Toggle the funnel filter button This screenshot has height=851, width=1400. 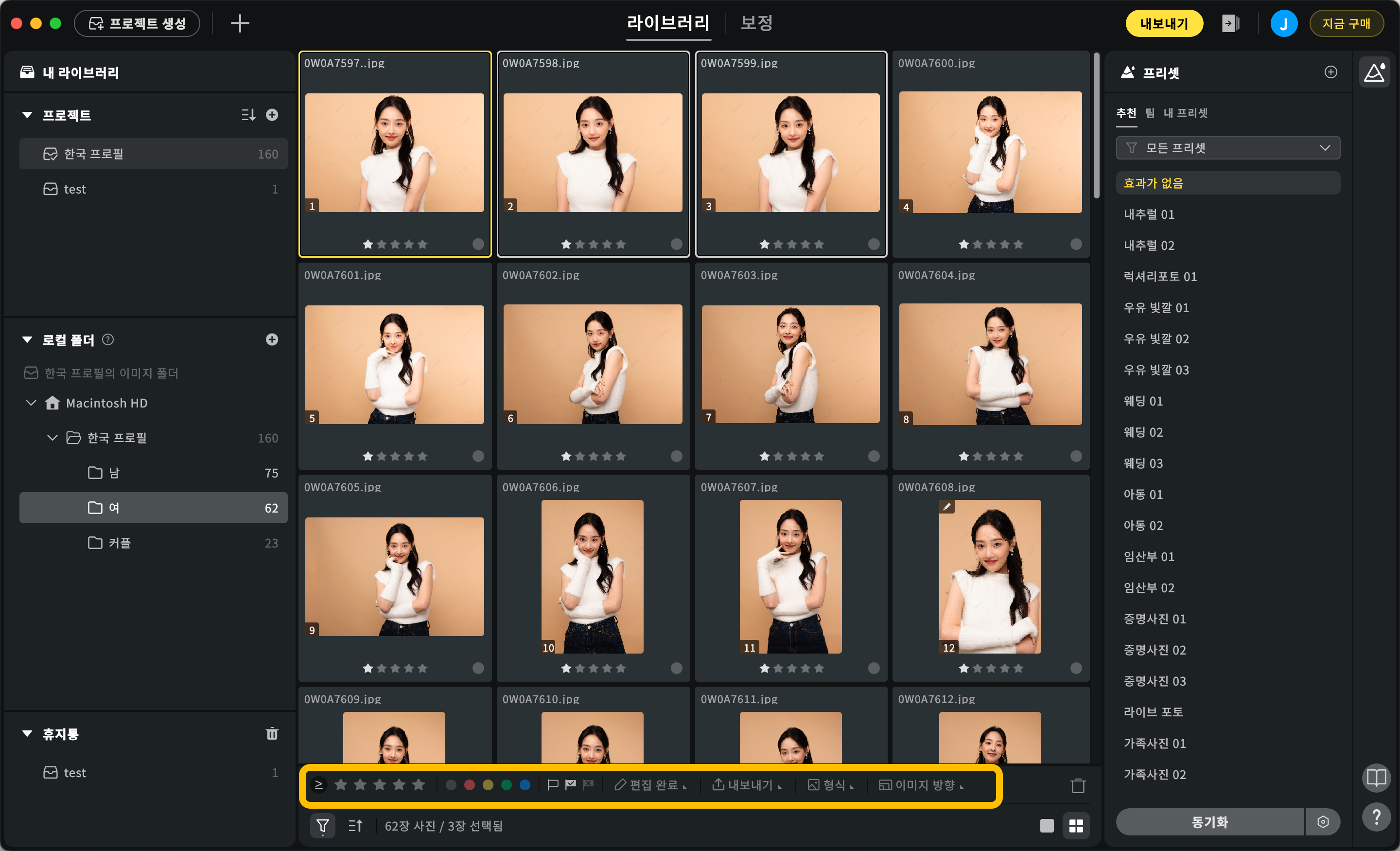click(322, 825)
